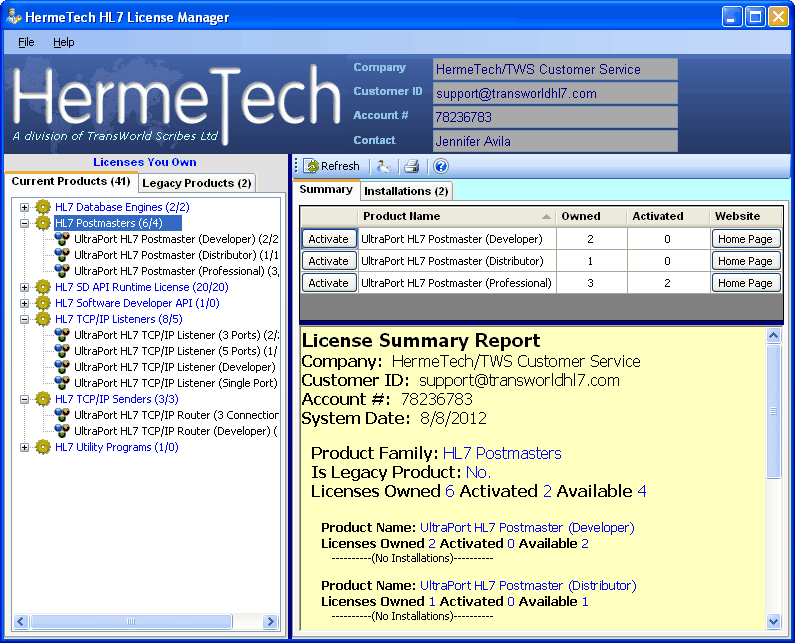Collapse the HL7 TCP/IP Senders node
This screenshot has height=643, width=795.
point(24,399)
